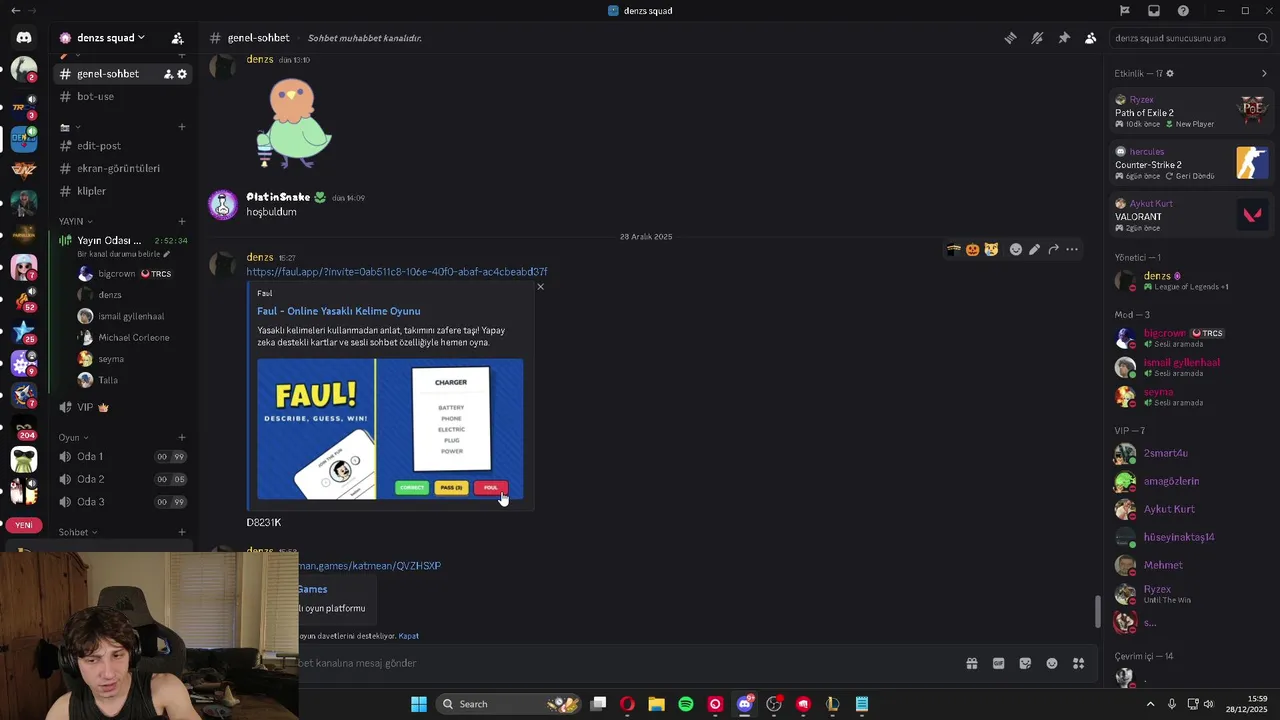Viewport: 1280px width, 720px height.
Task: Add channel to YAYIN category
Action: (182, 221)
